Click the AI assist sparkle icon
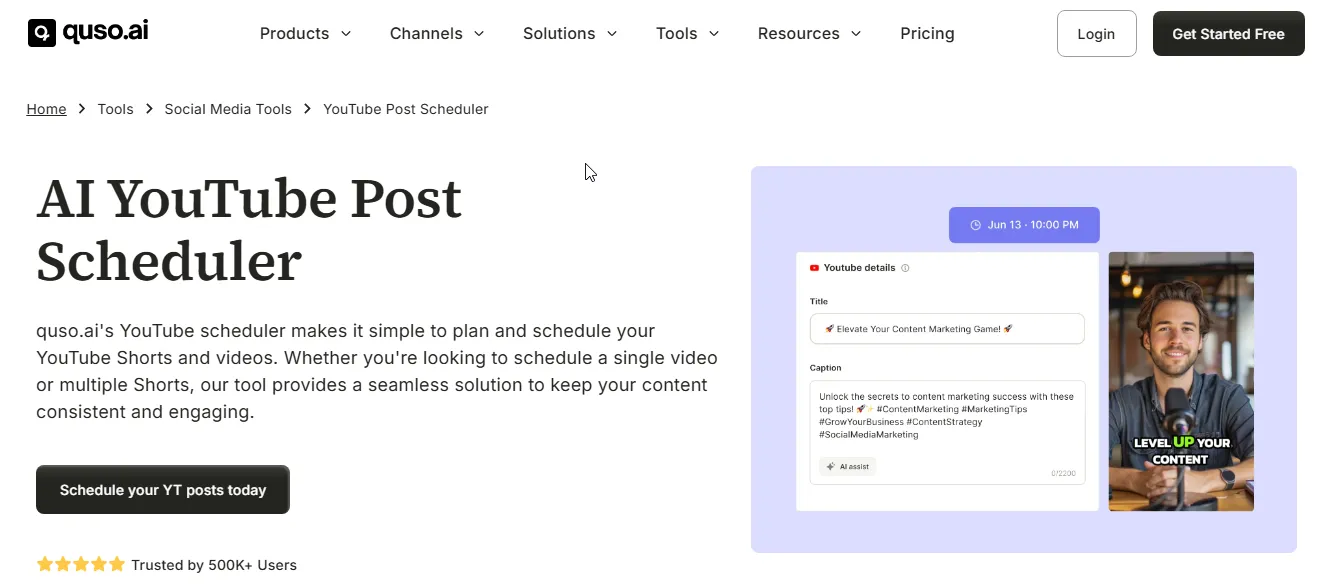This screenshot has width=1329, height=588. (830, 466)
